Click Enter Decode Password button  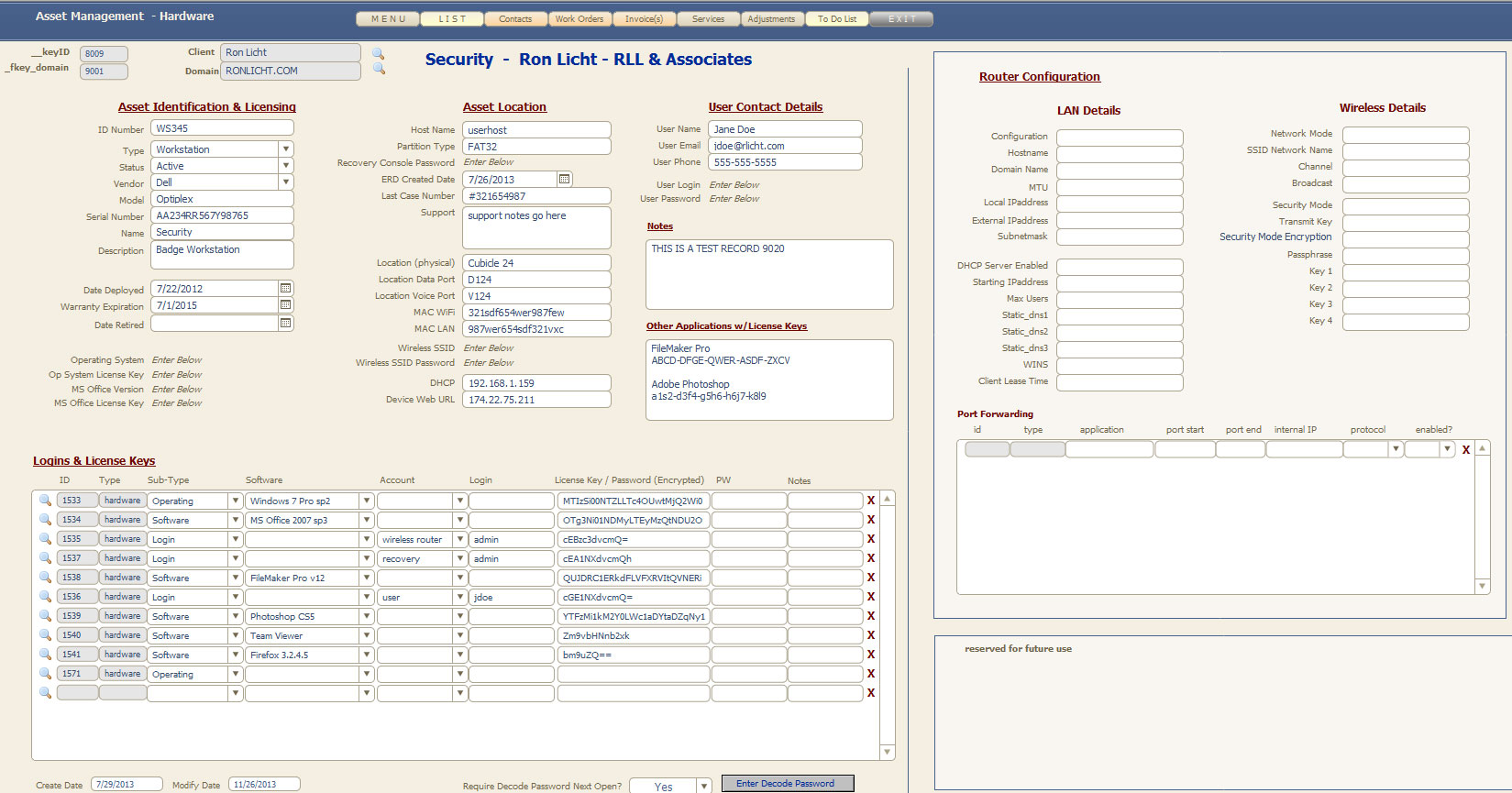[x=788, y=783]
